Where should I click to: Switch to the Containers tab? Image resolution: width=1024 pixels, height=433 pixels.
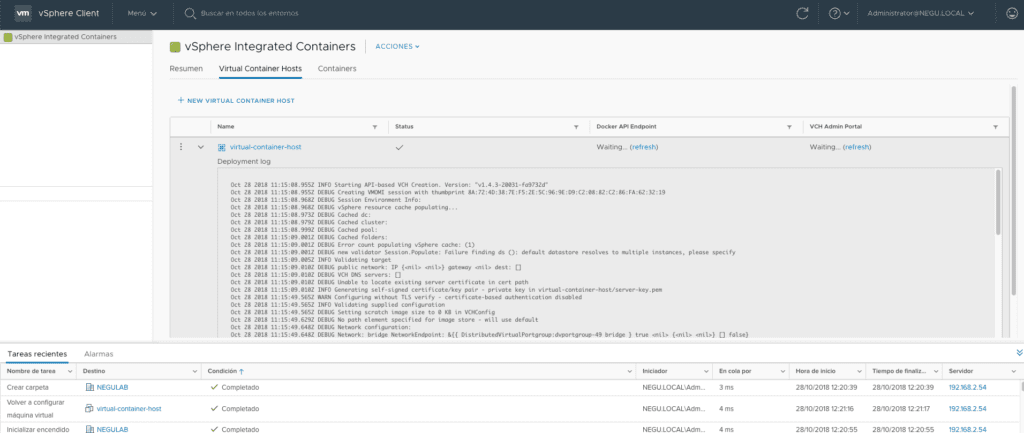(x=337, y=69)
